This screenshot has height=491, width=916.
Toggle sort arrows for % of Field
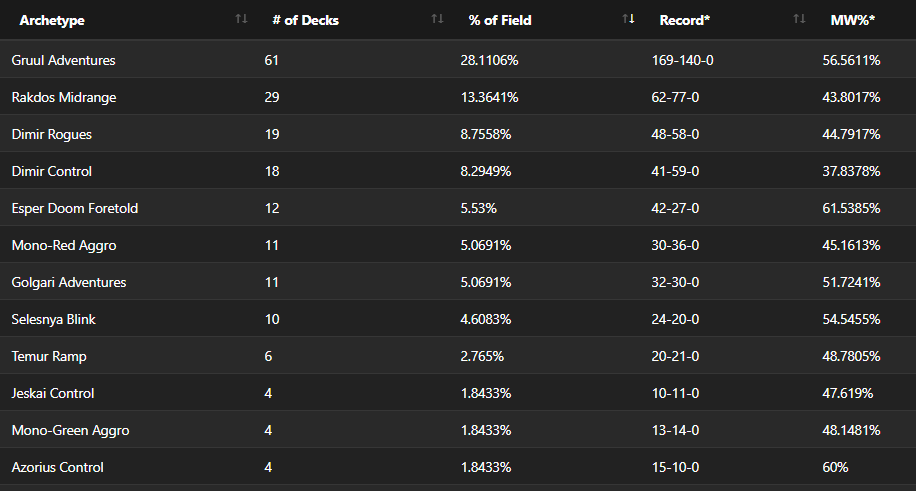coord(629,19)
